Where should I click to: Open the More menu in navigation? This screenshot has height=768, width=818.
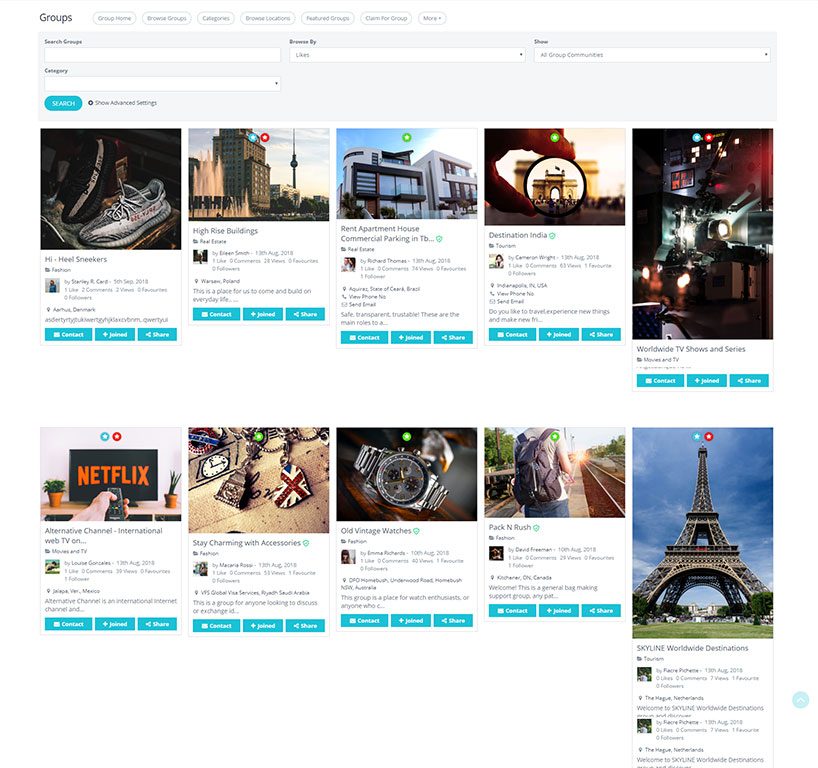(x=432, y=18)
